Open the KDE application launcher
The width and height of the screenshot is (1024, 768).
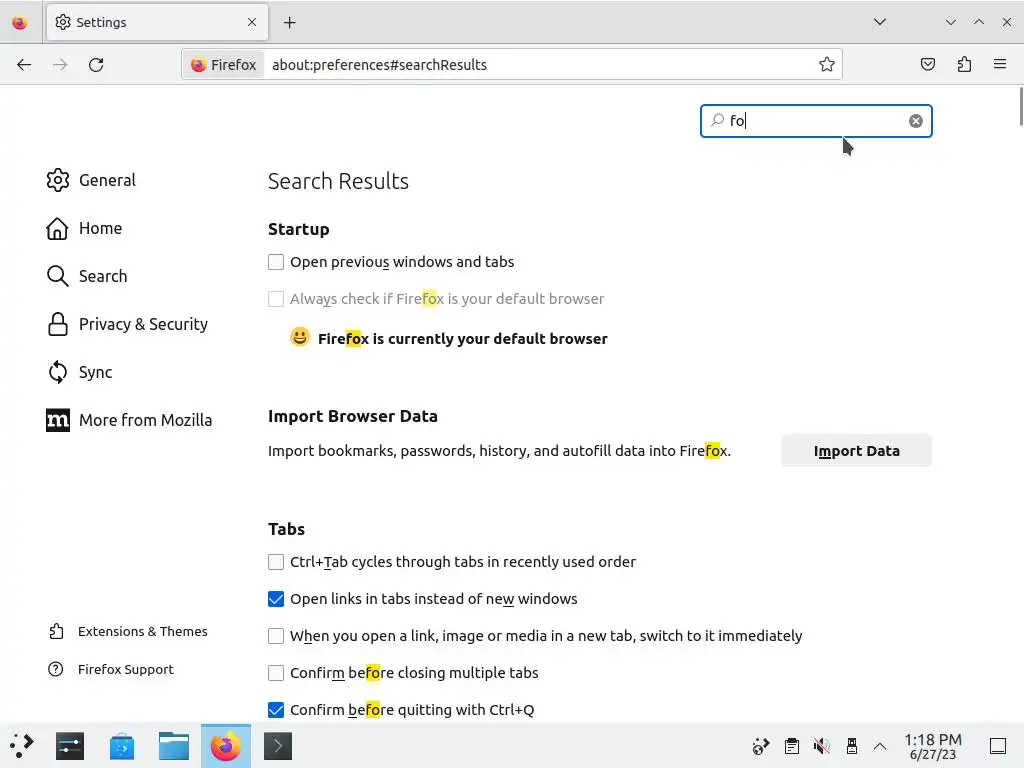tap(22, 746)
